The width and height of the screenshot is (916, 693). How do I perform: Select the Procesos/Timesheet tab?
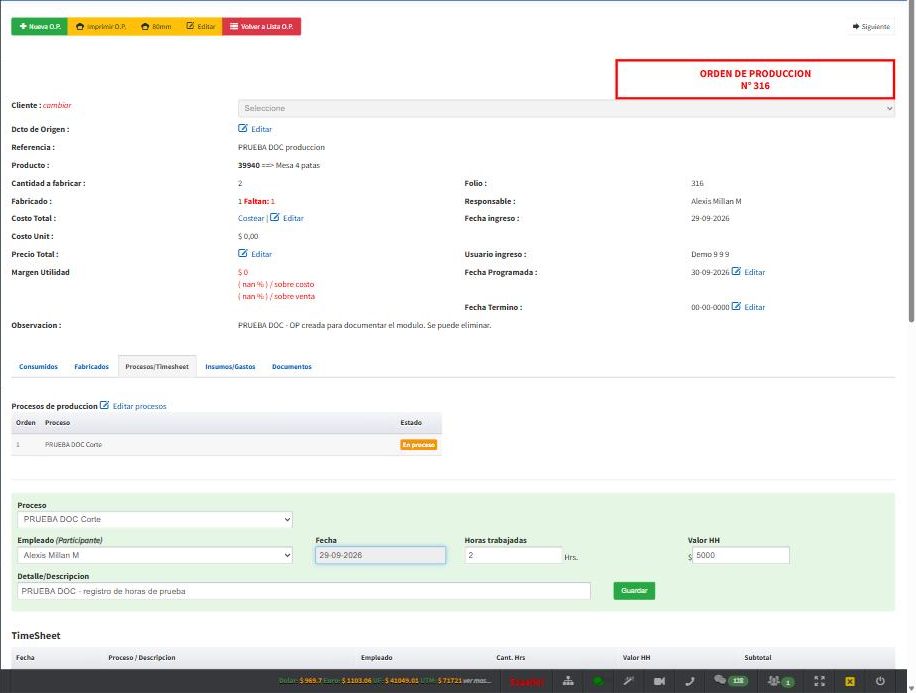point(157,366)
